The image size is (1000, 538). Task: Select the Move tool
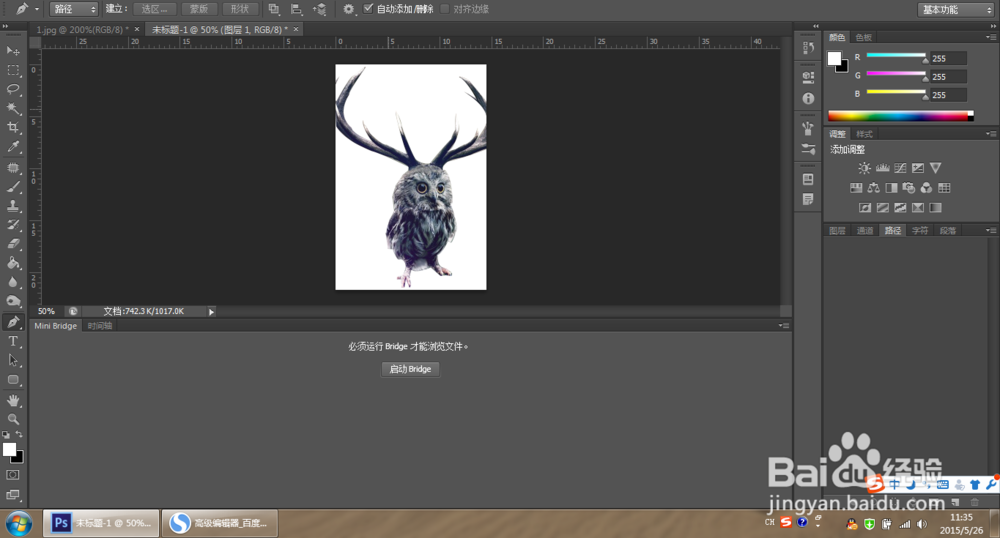(x=13, y=51)
